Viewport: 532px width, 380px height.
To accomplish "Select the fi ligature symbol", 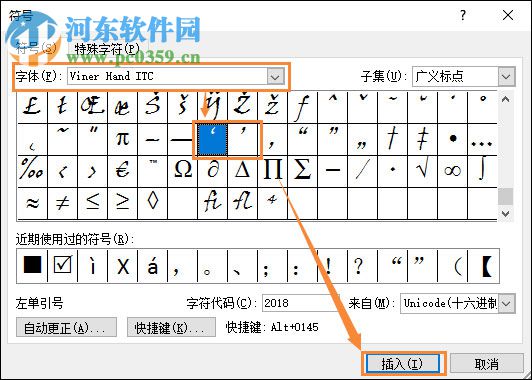I will pos(212,203).
